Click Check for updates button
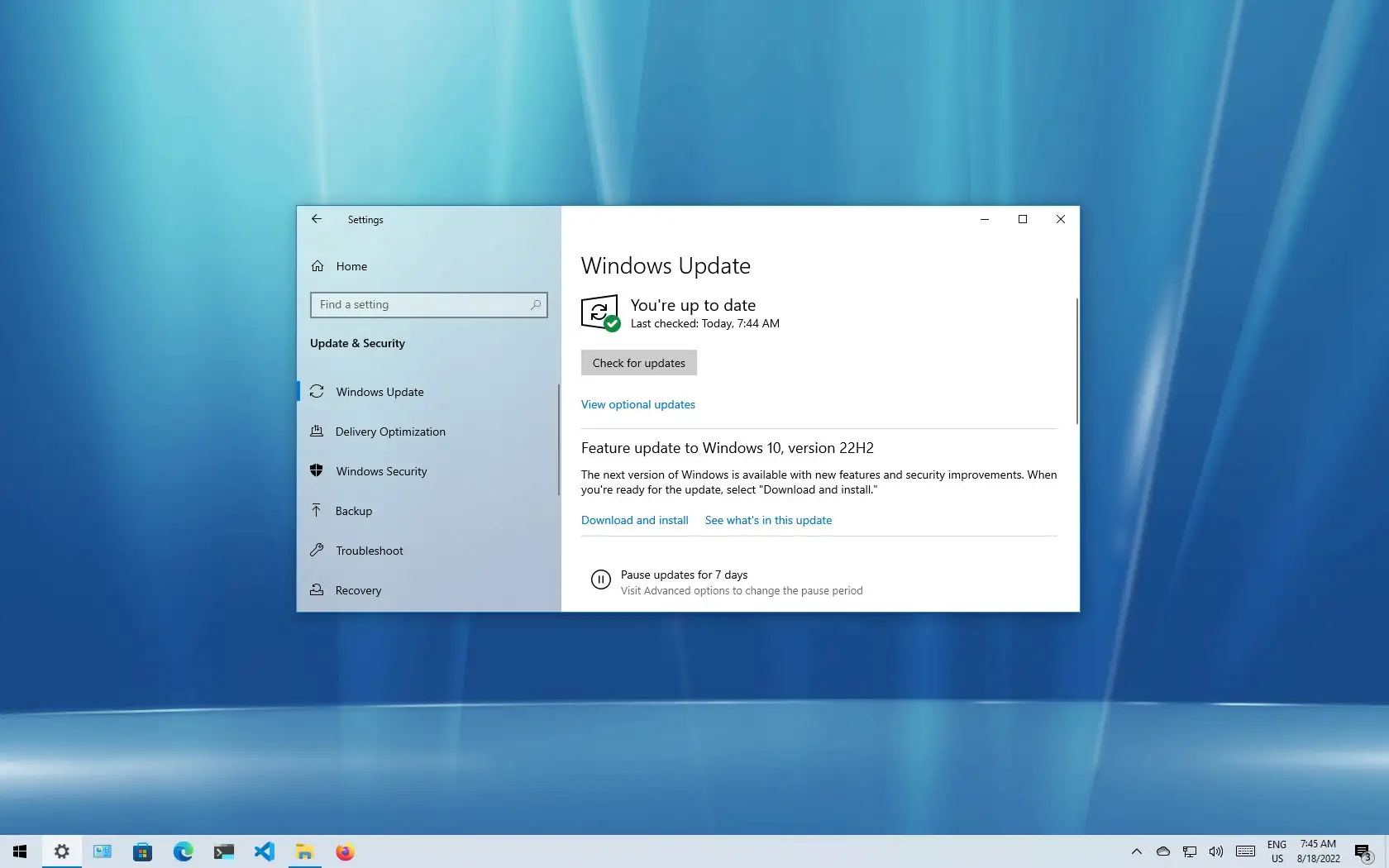Viewport: 1389px width, 868px height. pos(638,363)
